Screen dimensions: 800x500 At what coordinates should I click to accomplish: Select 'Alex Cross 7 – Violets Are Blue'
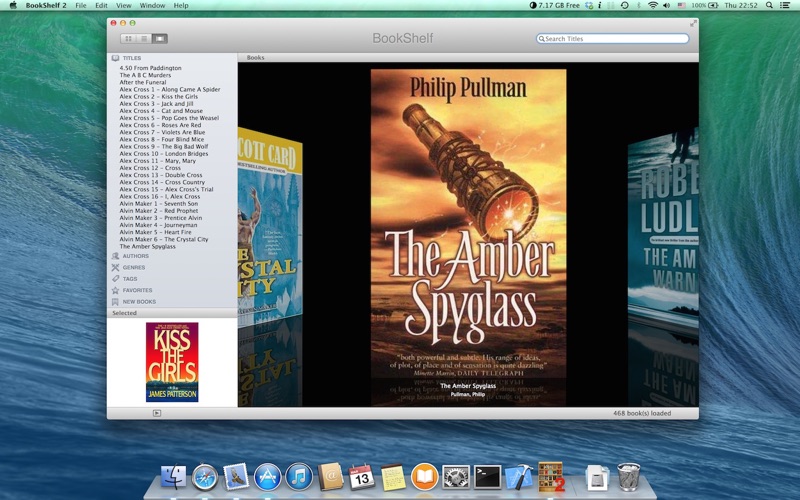(x=162, y=132)
